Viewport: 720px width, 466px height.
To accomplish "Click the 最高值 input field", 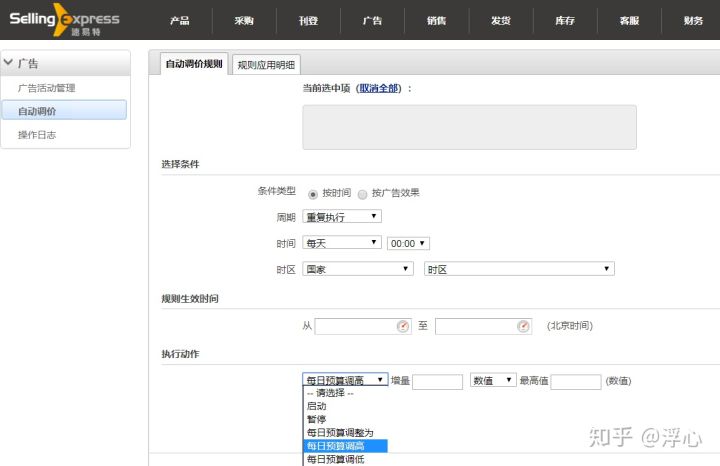I will click(x=575, y=381).
